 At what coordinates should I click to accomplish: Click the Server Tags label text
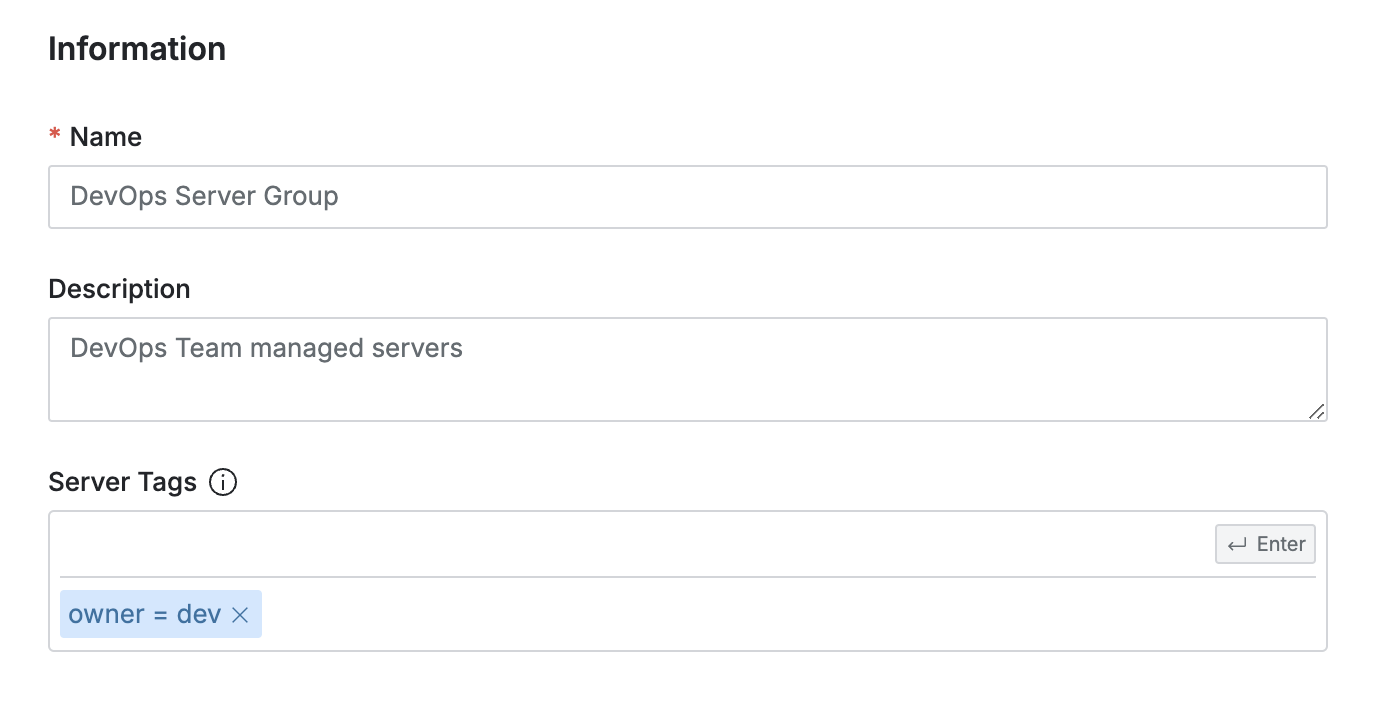point(123,483)
